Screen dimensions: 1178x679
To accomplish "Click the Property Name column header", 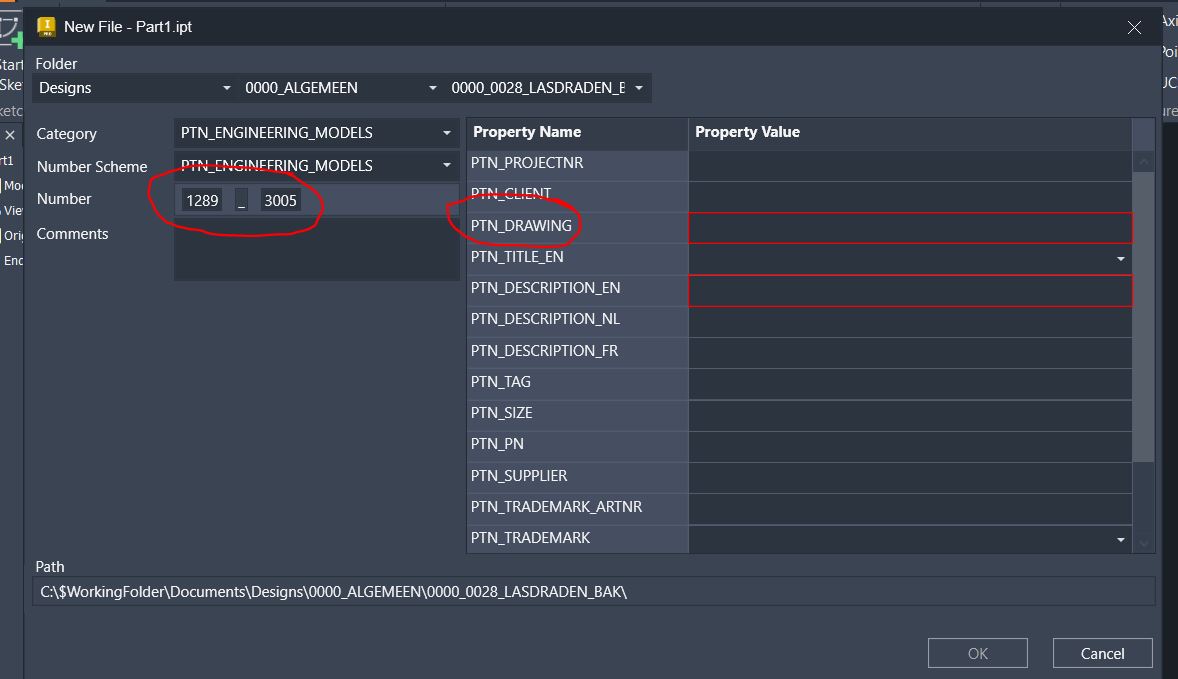I will point(577,132).
